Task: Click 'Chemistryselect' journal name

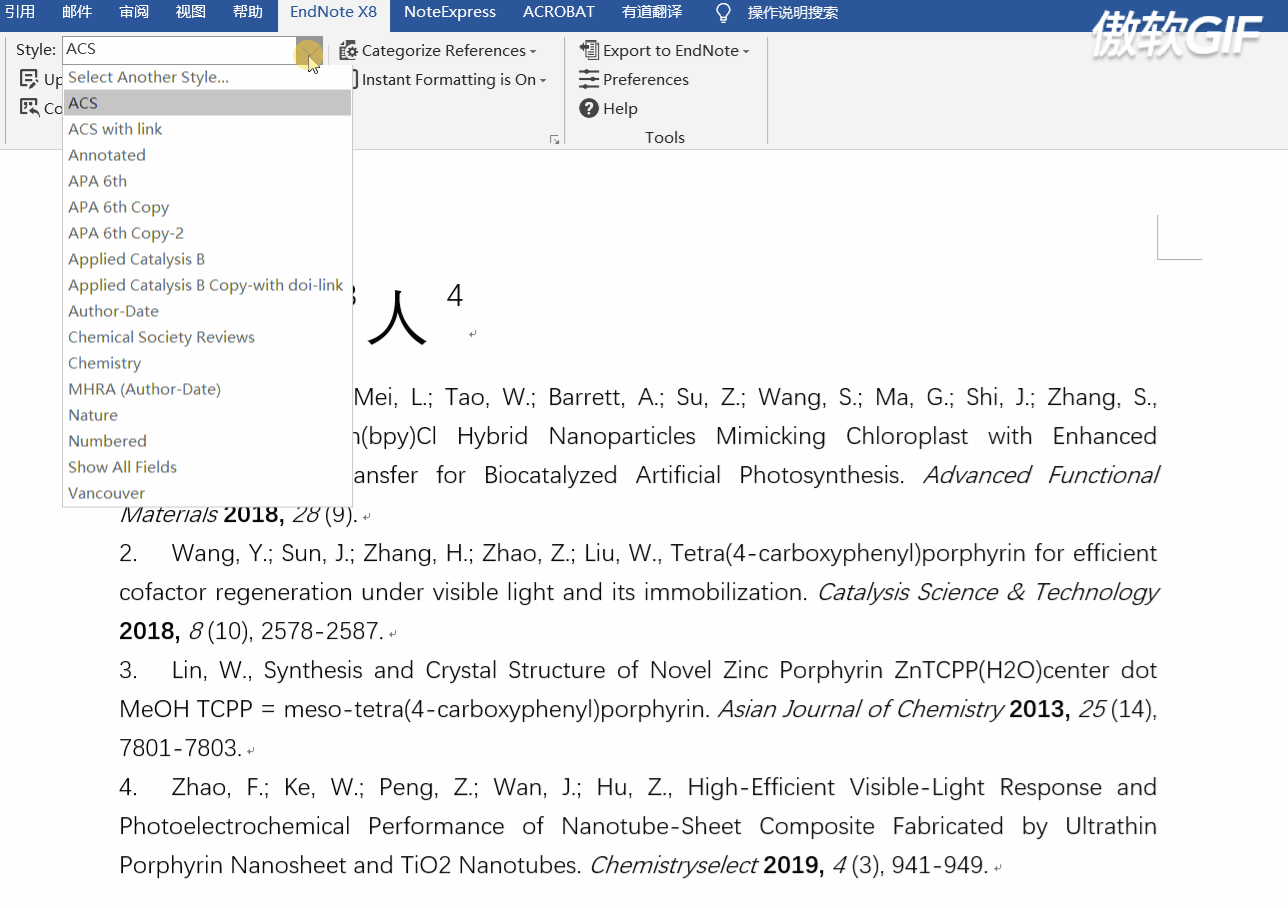Action: (x=673, y=865)
